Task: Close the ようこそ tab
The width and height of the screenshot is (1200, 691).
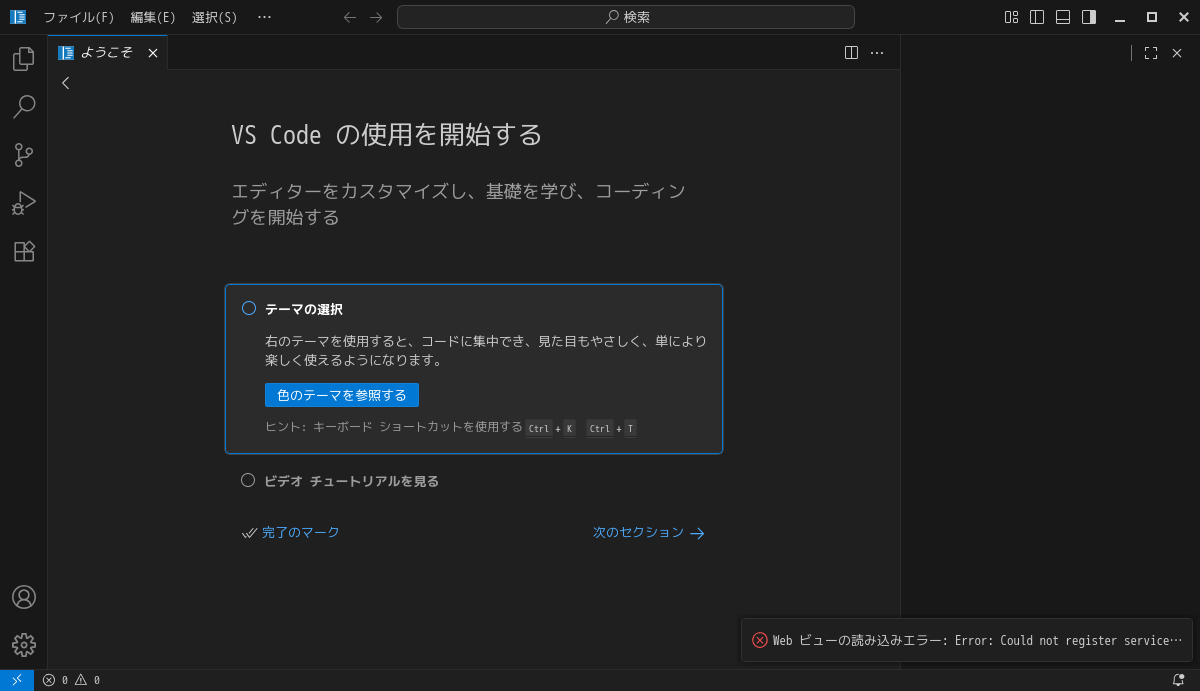Action: coord(153,53)
